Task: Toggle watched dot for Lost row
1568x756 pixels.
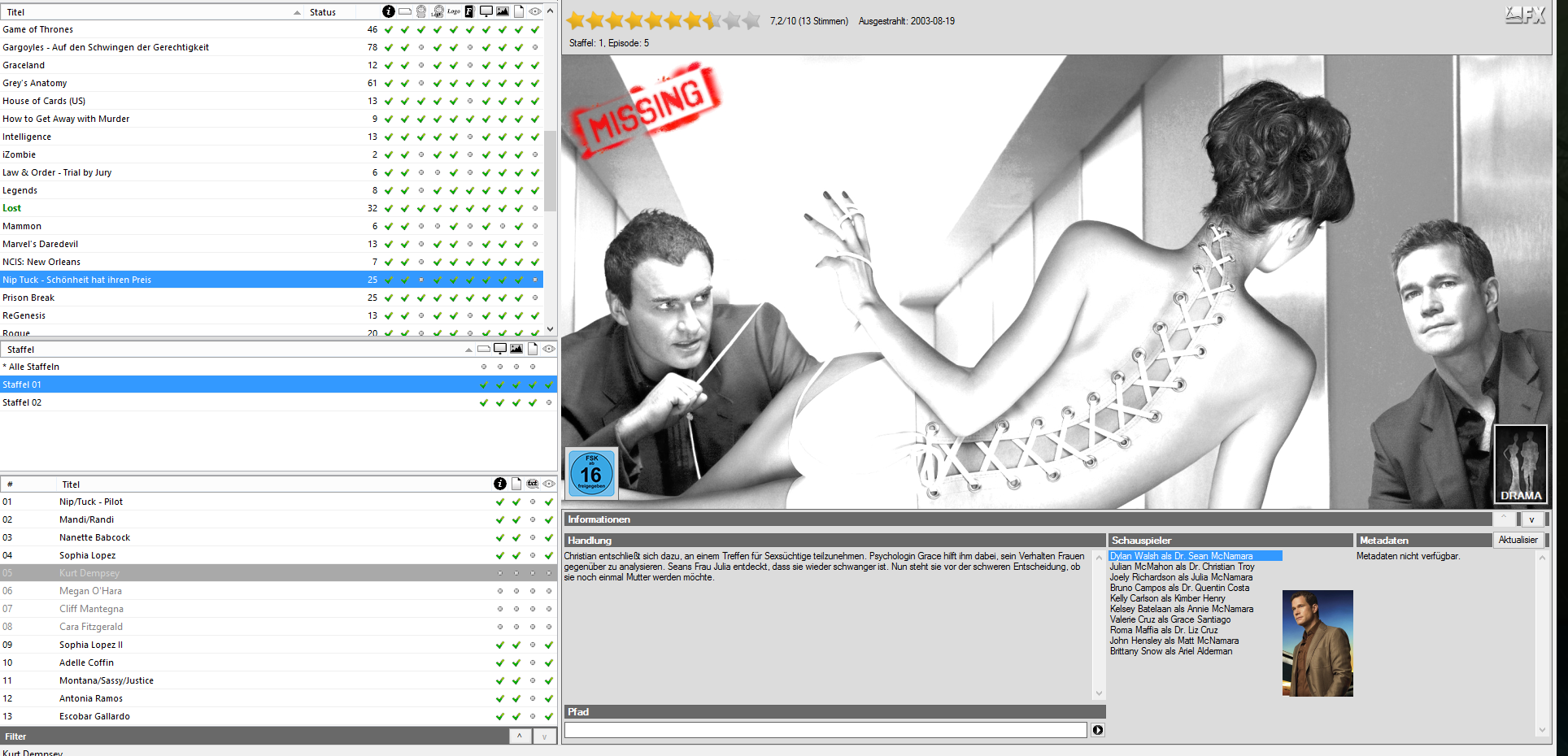Action: (x=535, y=208)
